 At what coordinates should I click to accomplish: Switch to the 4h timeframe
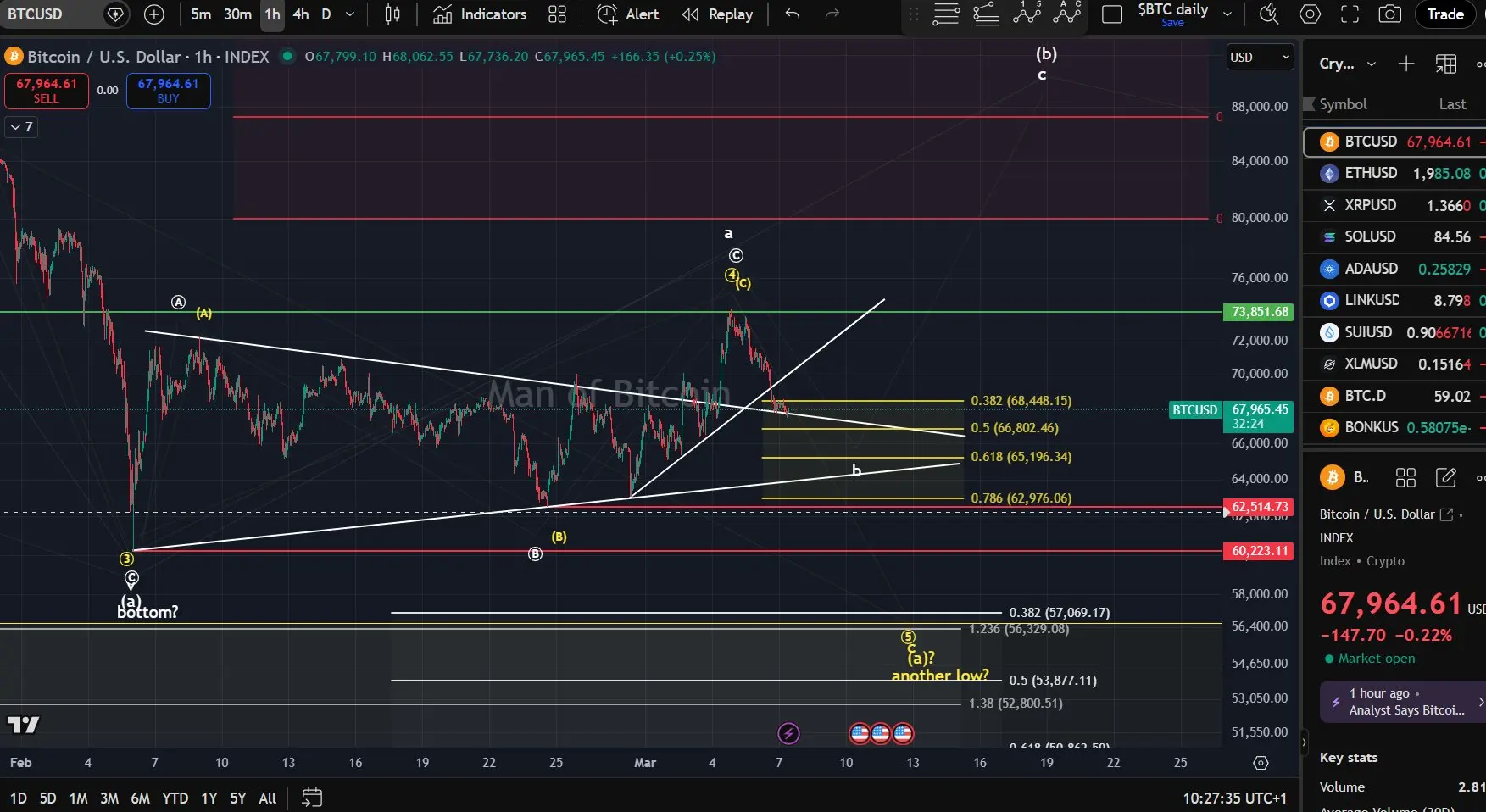tap(301, 14)
